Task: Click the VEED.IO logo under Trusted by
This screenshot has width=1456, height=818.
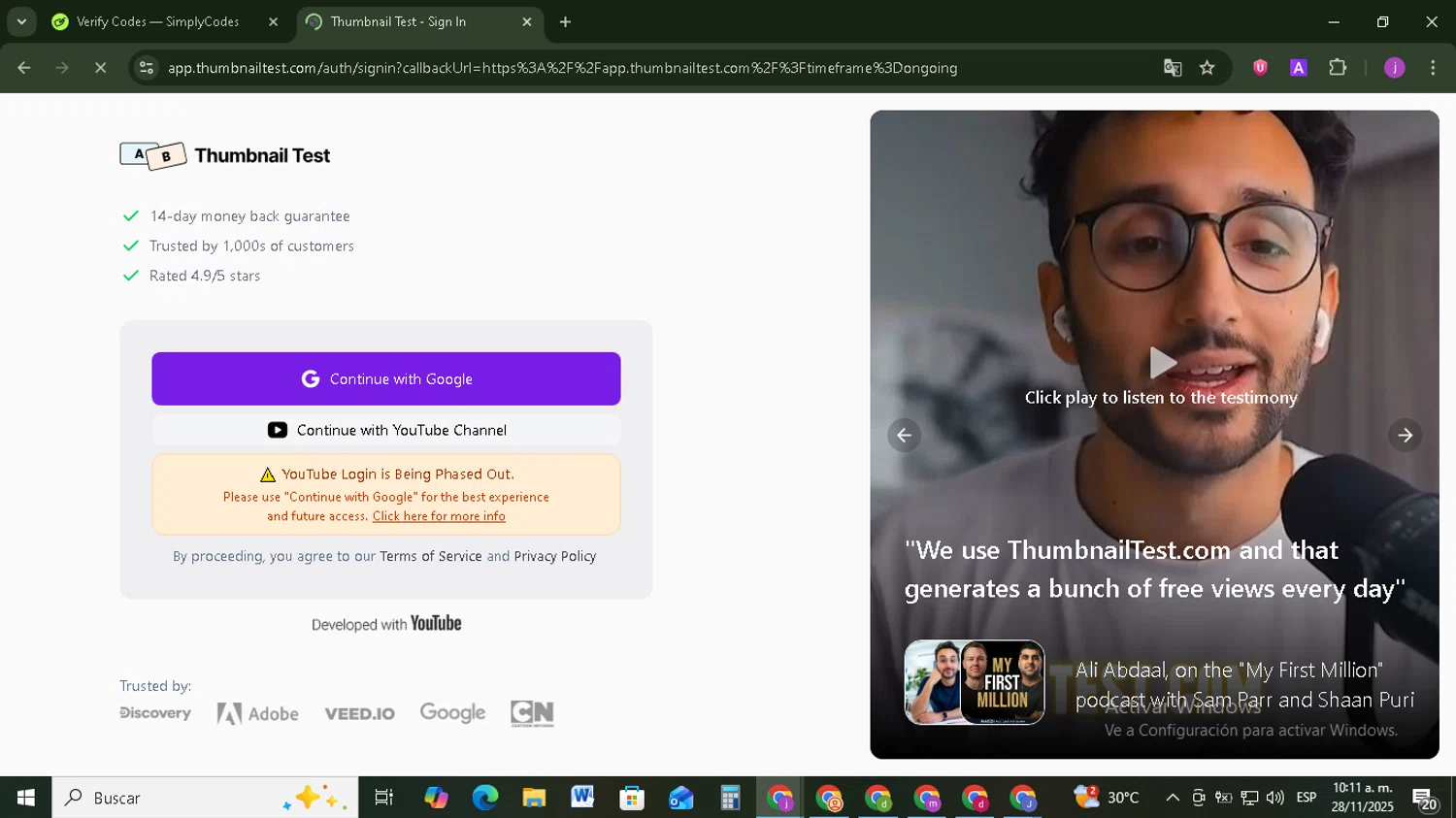Action: click(x=359, y=714)
